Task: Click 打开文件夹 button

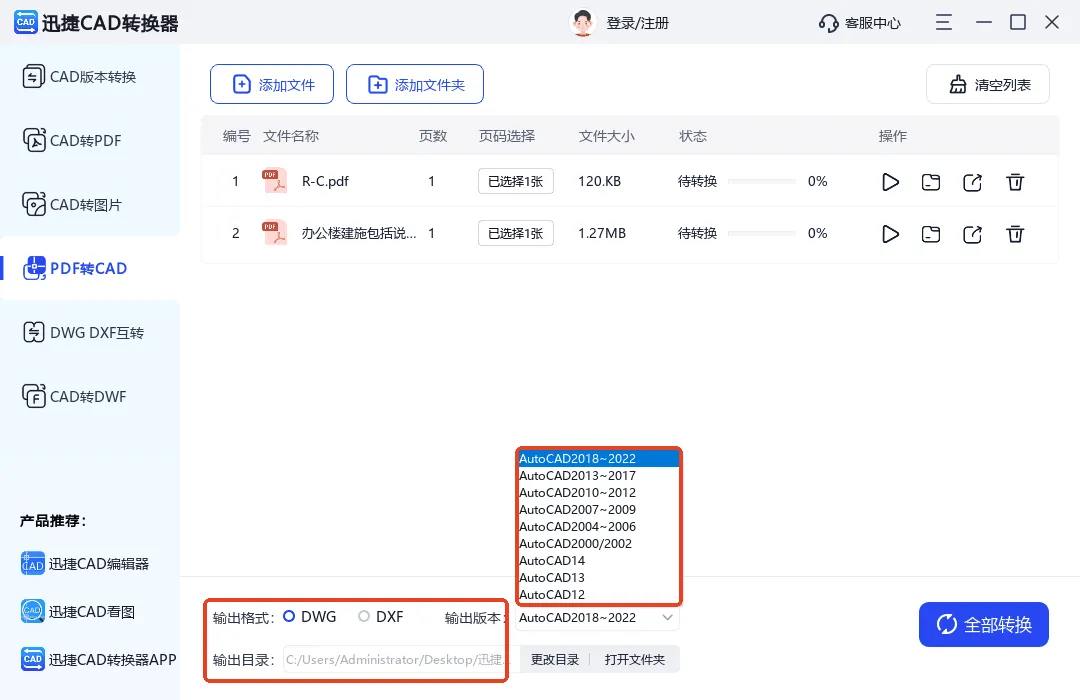Action: 634,659
